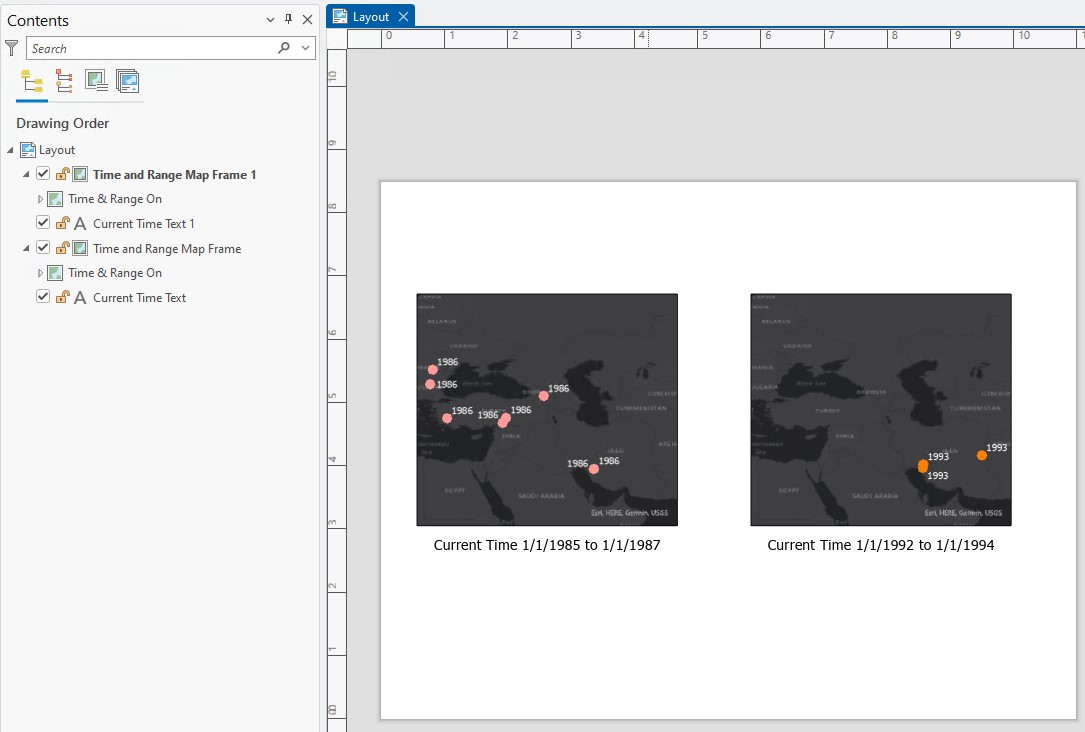Screen dimensions: 1085x732
Task: Click the filter funnel icon above the search box
Action: click(12, 47)
